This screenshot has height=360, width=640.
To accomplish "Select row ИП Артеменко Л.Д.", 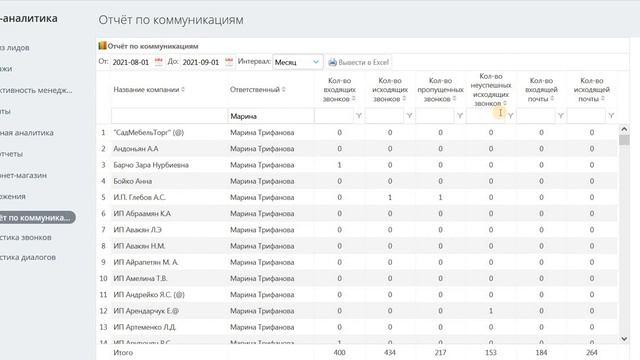I will 357,327.
